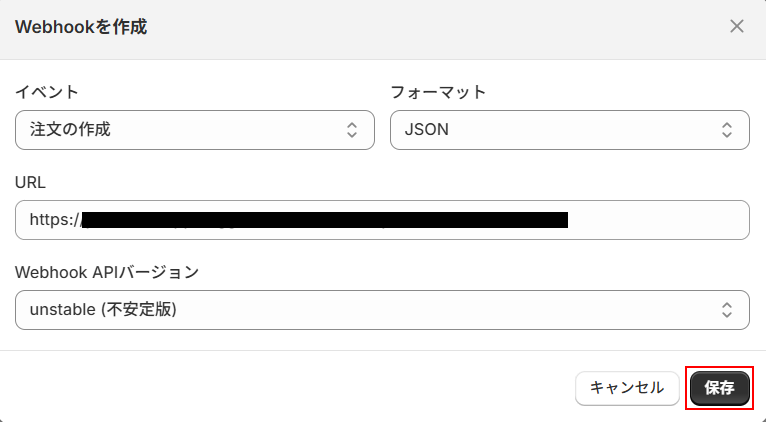The image size is (766, 422).
Task: Click the URL field label
Action: 31,182
